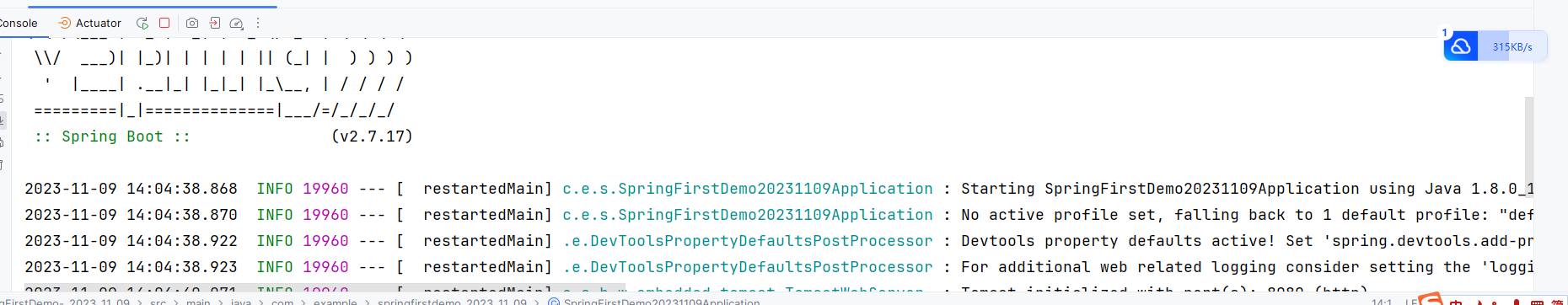The image size is (1568, 305).
Task: Click the c.e.s.SpringFirstDemo20231109Application logger link in first log line
Action: (748, 189)
